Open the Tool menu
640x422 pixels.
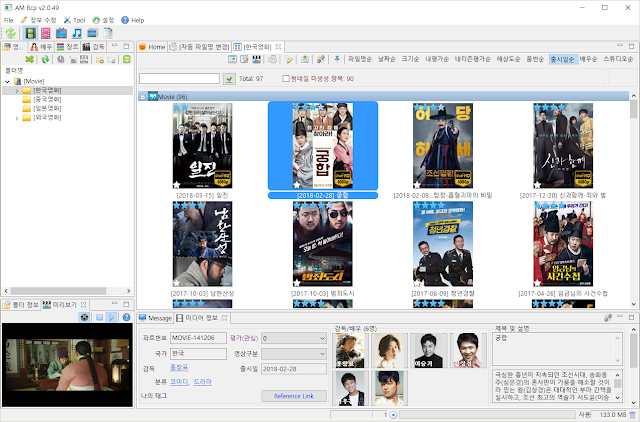point(74,20)
